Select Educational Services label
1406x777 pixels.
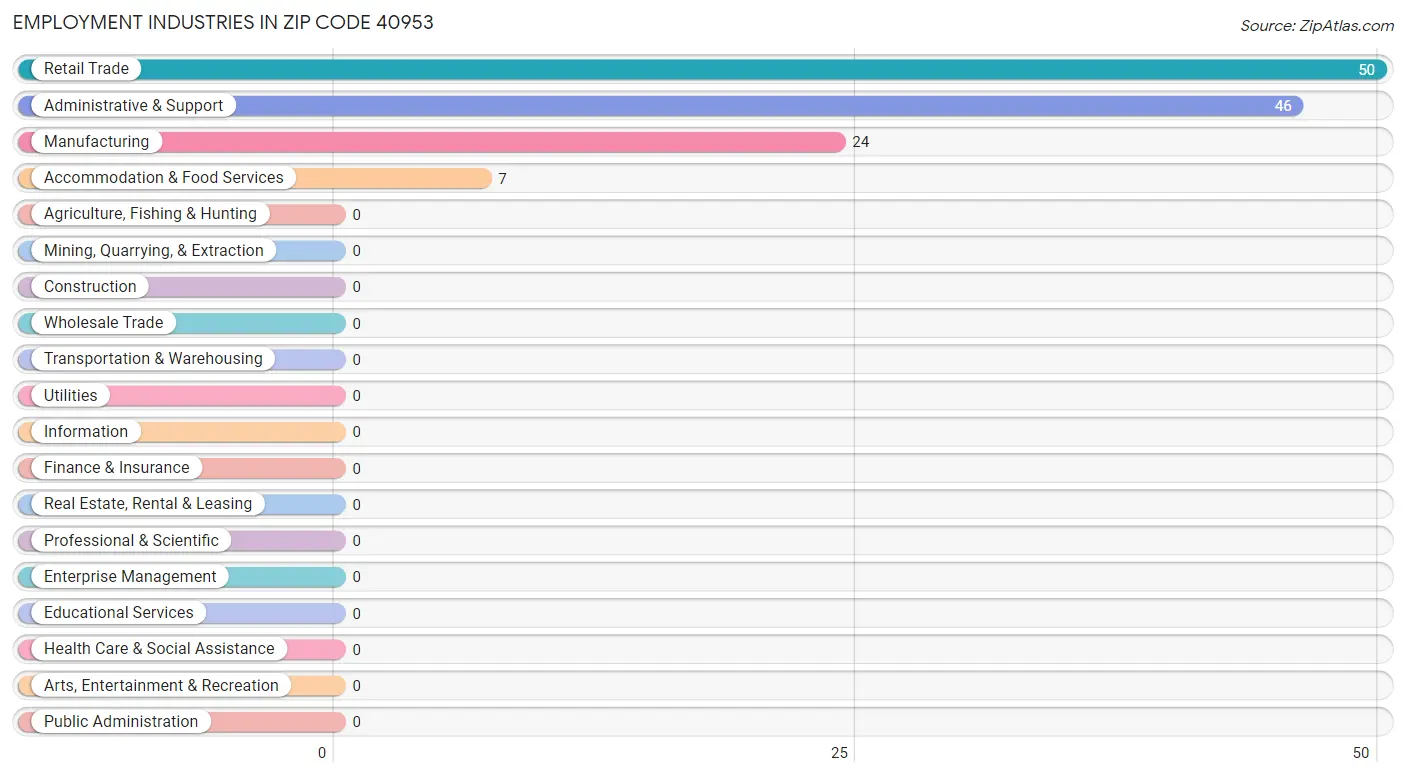coord(119,613)
